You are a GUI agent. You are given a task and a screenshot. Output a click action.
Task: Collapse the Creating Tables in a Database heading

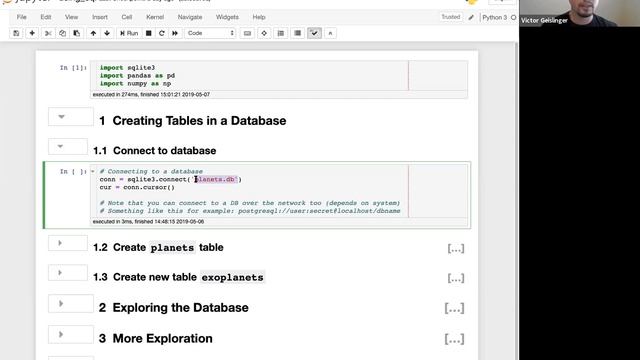click(x=61, y=117)
